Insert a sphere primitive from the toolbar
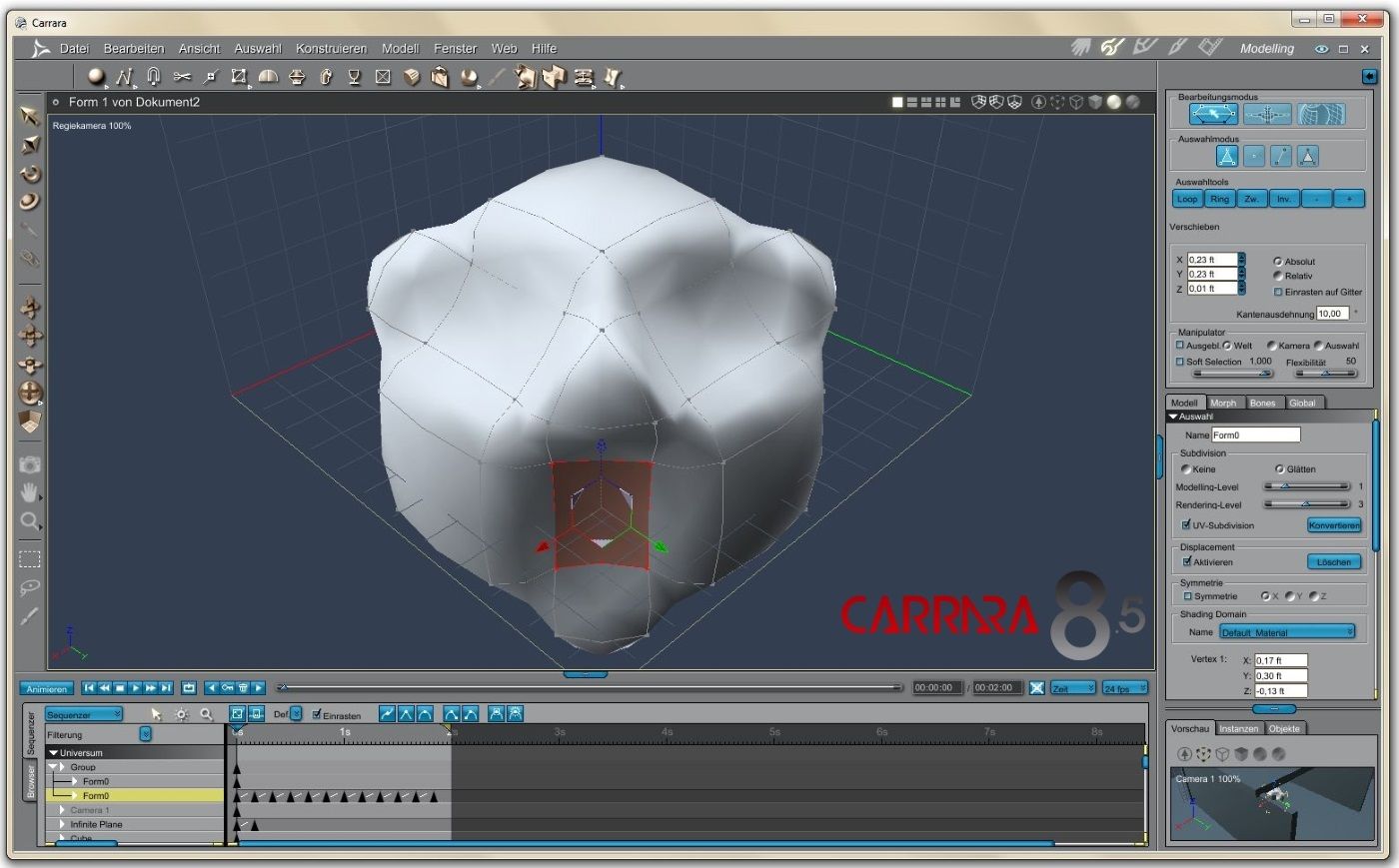Image resolution: width=1399 pixels, height=868 pixels. pyautogui.click(x=96, y=76)
